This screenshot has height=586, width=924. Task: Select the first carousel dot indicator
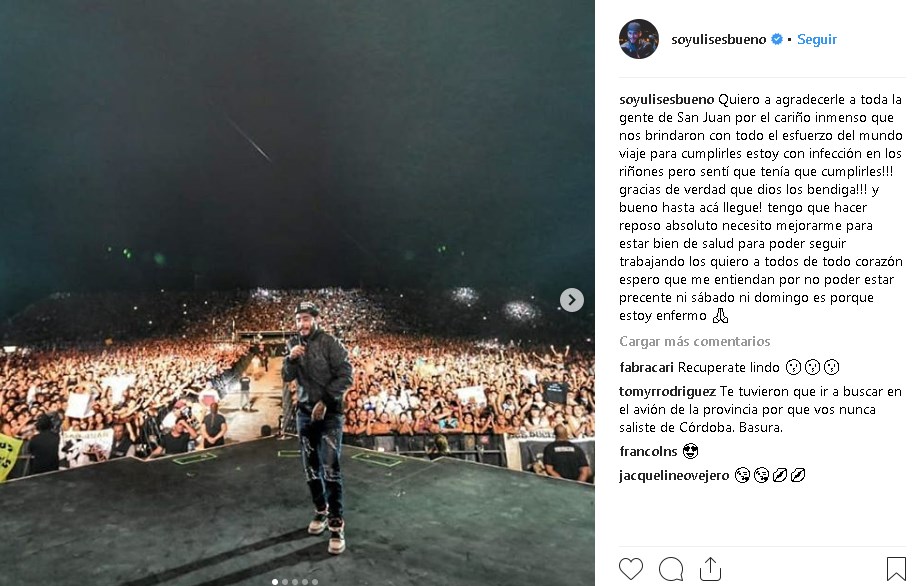coord(275,582)
